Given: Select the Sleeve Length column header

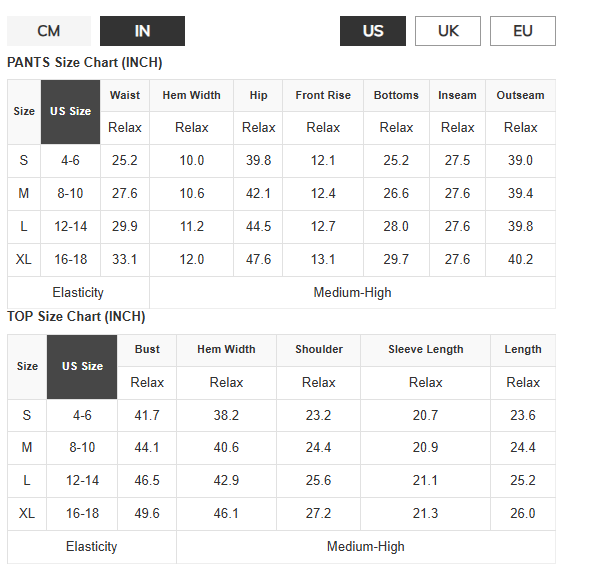Looking at the screenshot, I should click(x=425, y=349).
